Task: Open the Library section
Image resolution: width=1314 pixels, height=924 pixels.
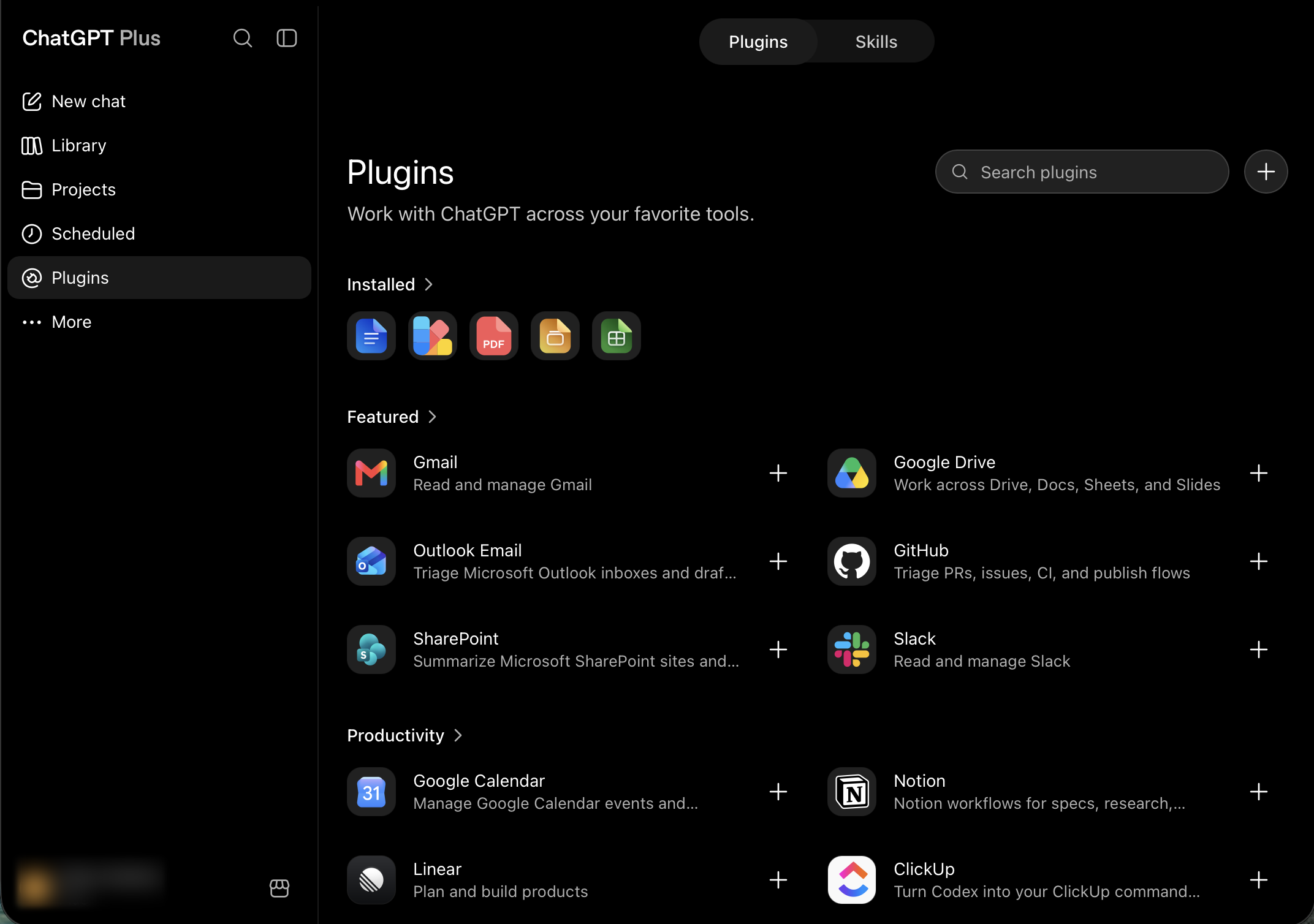Action: [159, 145]
